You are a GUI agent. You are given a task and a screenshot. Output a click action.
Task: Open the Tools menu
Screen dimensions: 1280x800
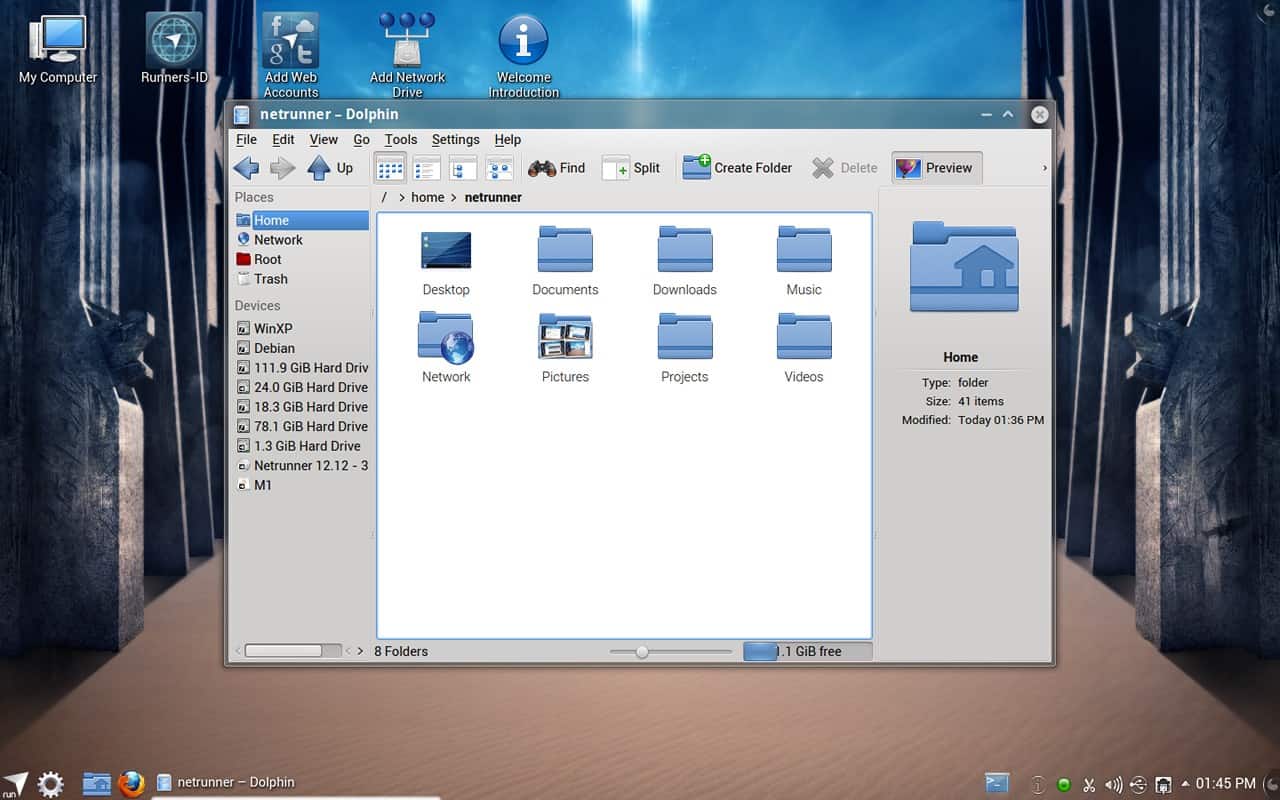tap(401, 140)
